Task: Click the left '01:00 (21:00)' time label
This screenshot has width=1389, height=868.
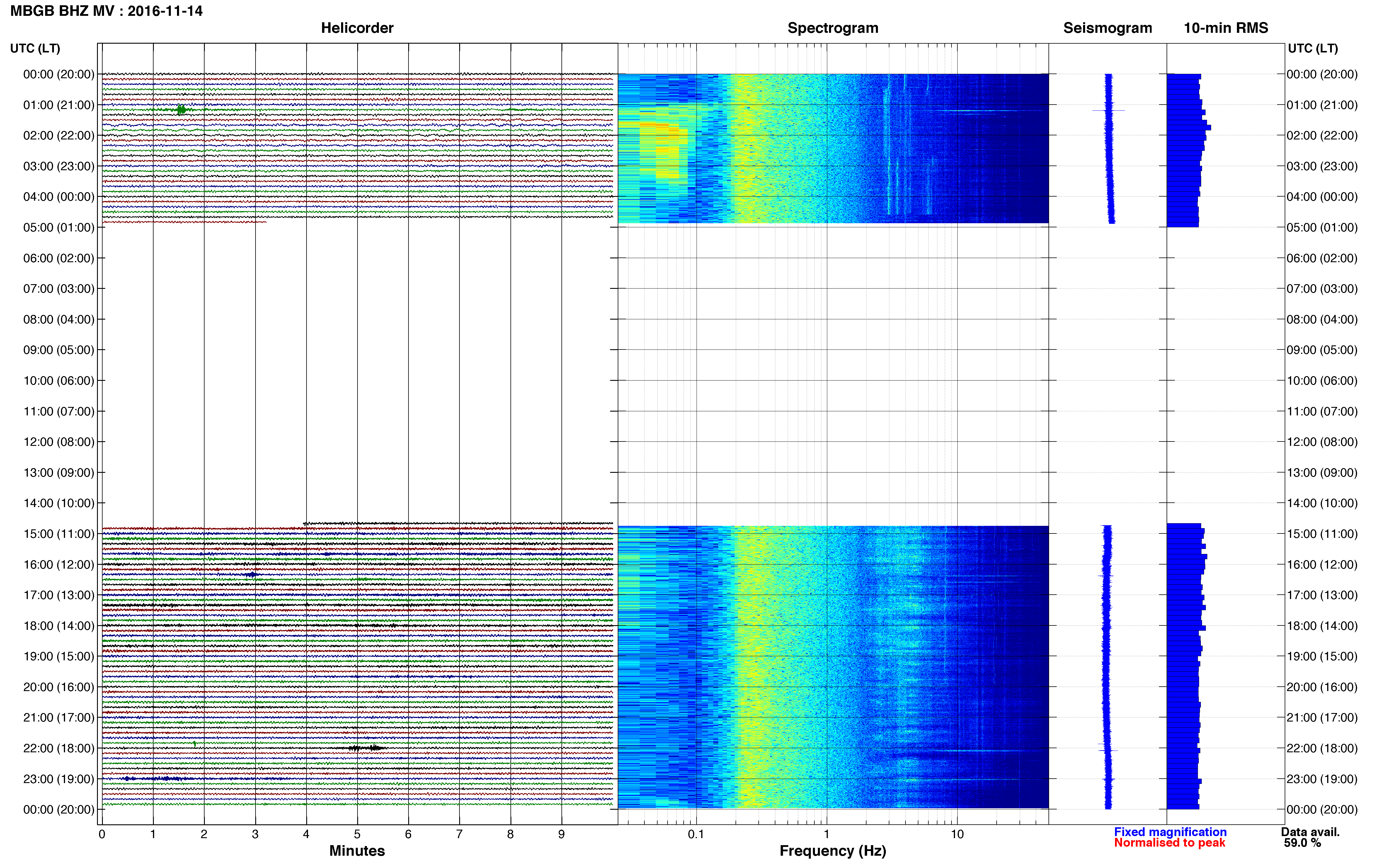Action: point(59,105)
